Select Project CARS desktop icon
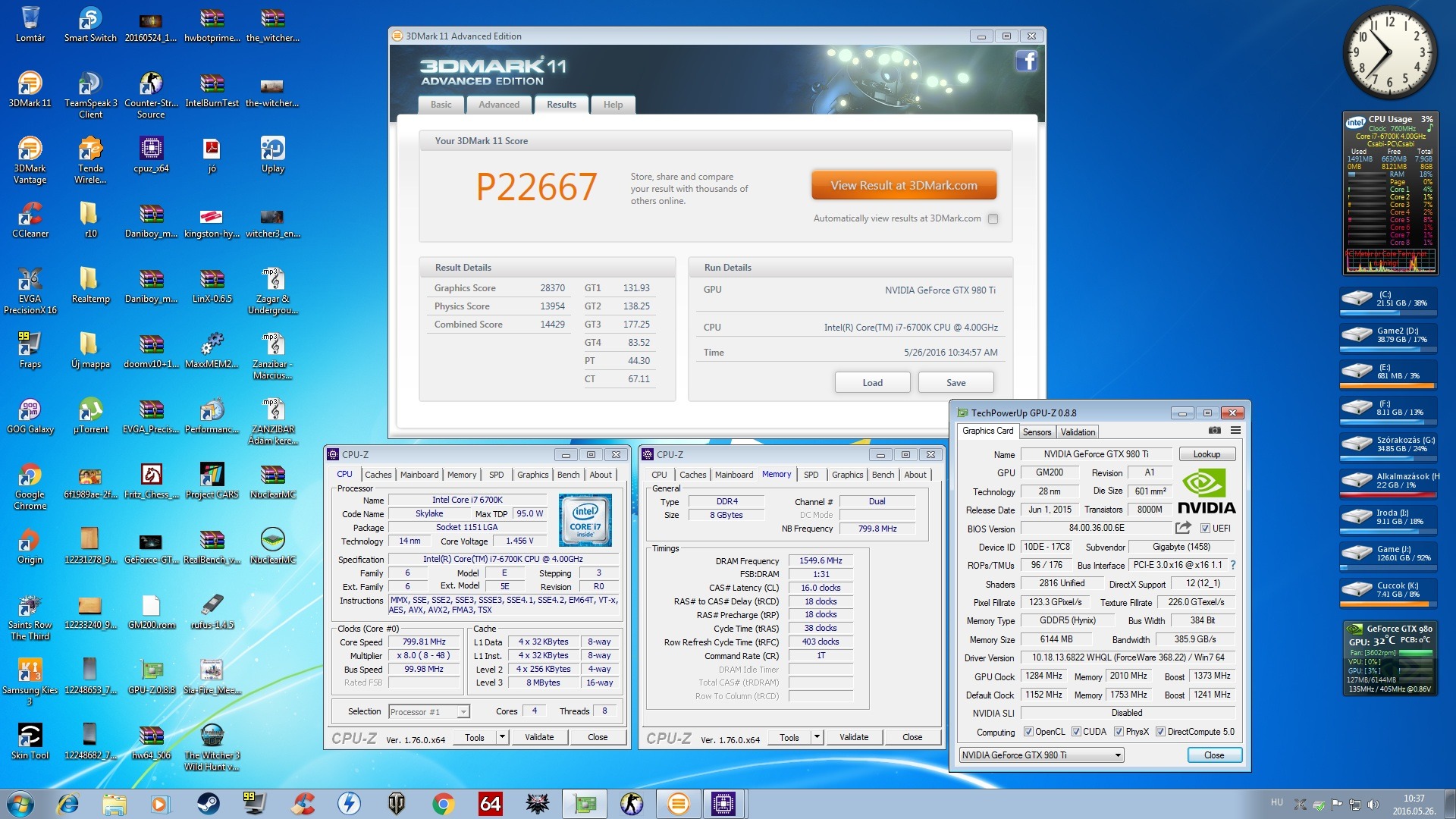This screenshot has width=1456, height=819. coord(212,481)
